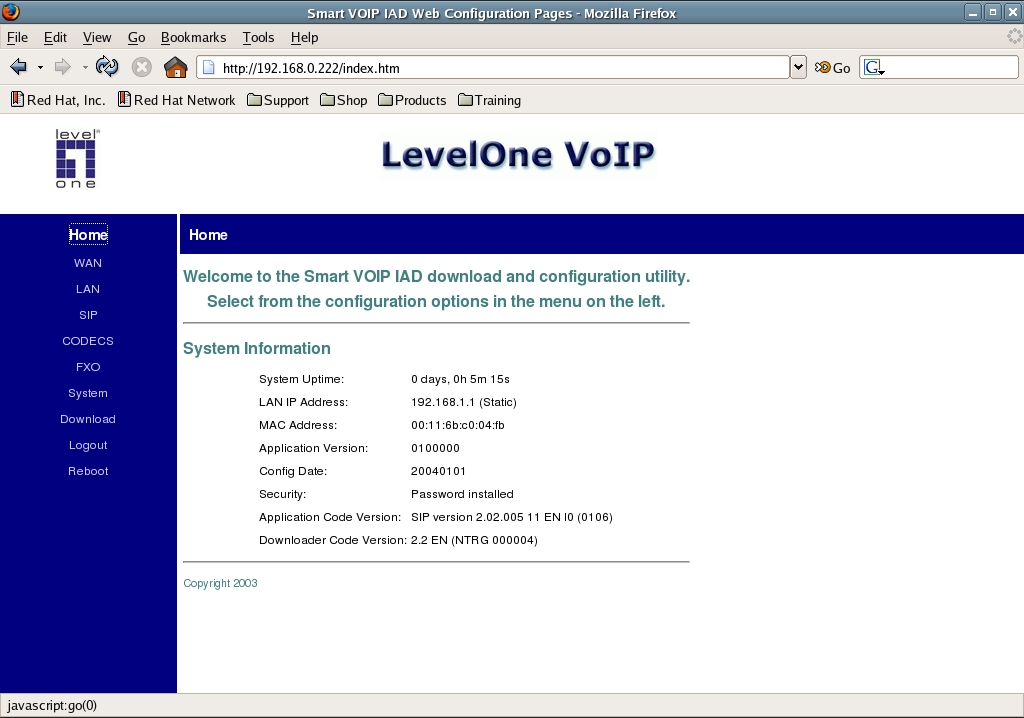Open the WAN configuration page
1024x718 pixels.
pos(88,263)
